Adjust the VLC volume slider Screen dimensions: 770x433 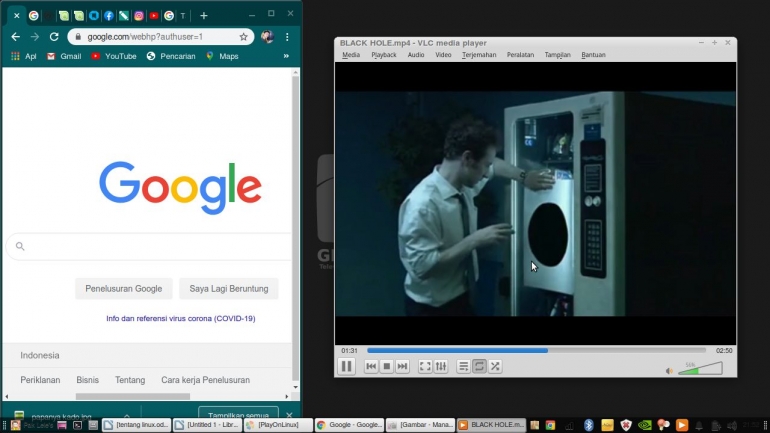coord(700,368)
